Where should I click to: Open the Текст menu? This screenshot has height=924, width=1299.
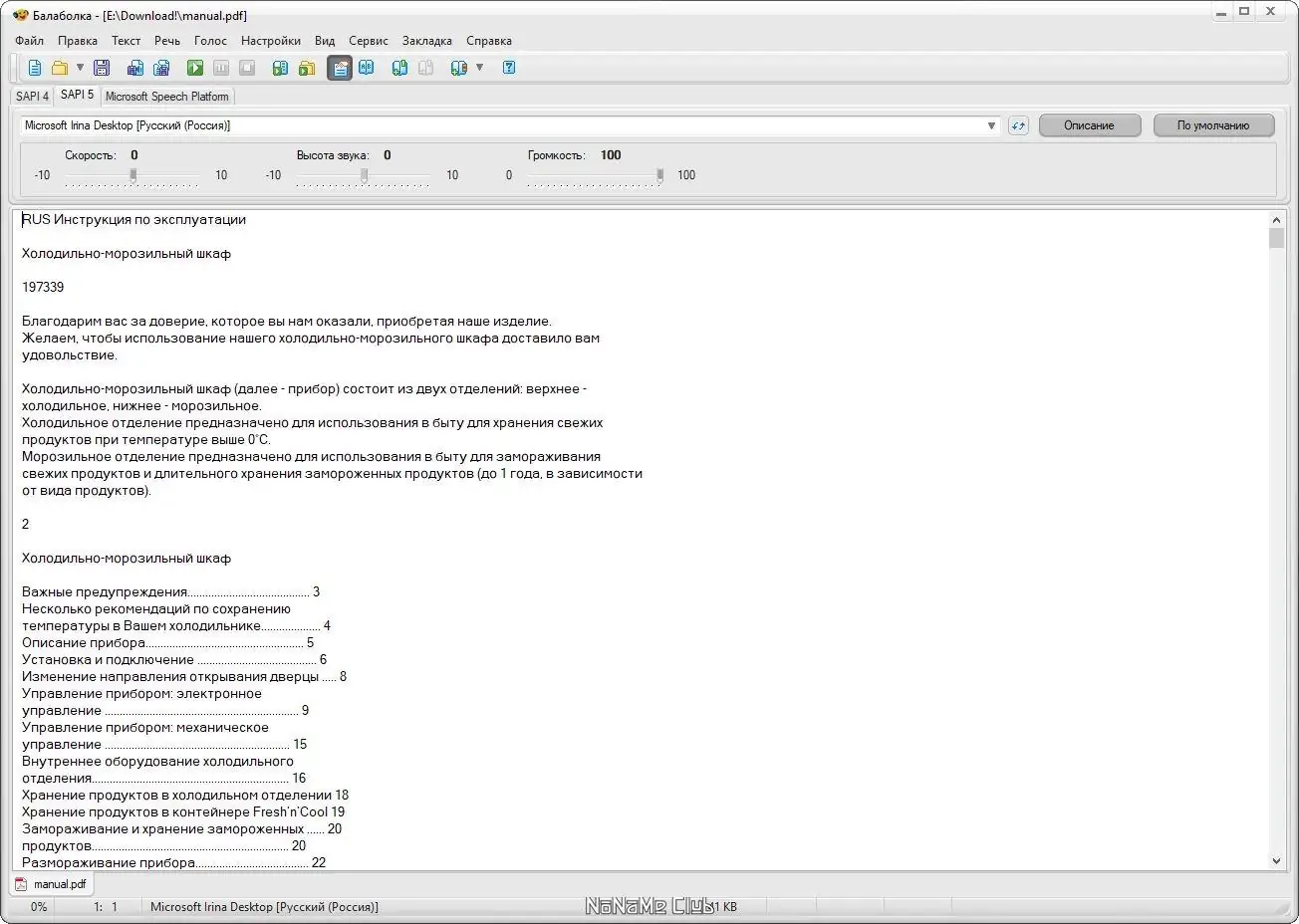coord(126,41)
